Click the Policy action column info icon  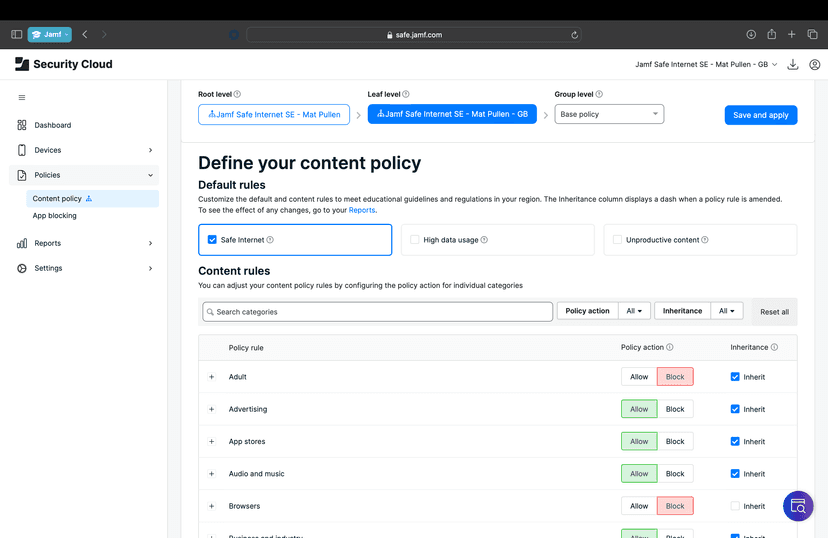pyautogui.click(x=670, y=347)
